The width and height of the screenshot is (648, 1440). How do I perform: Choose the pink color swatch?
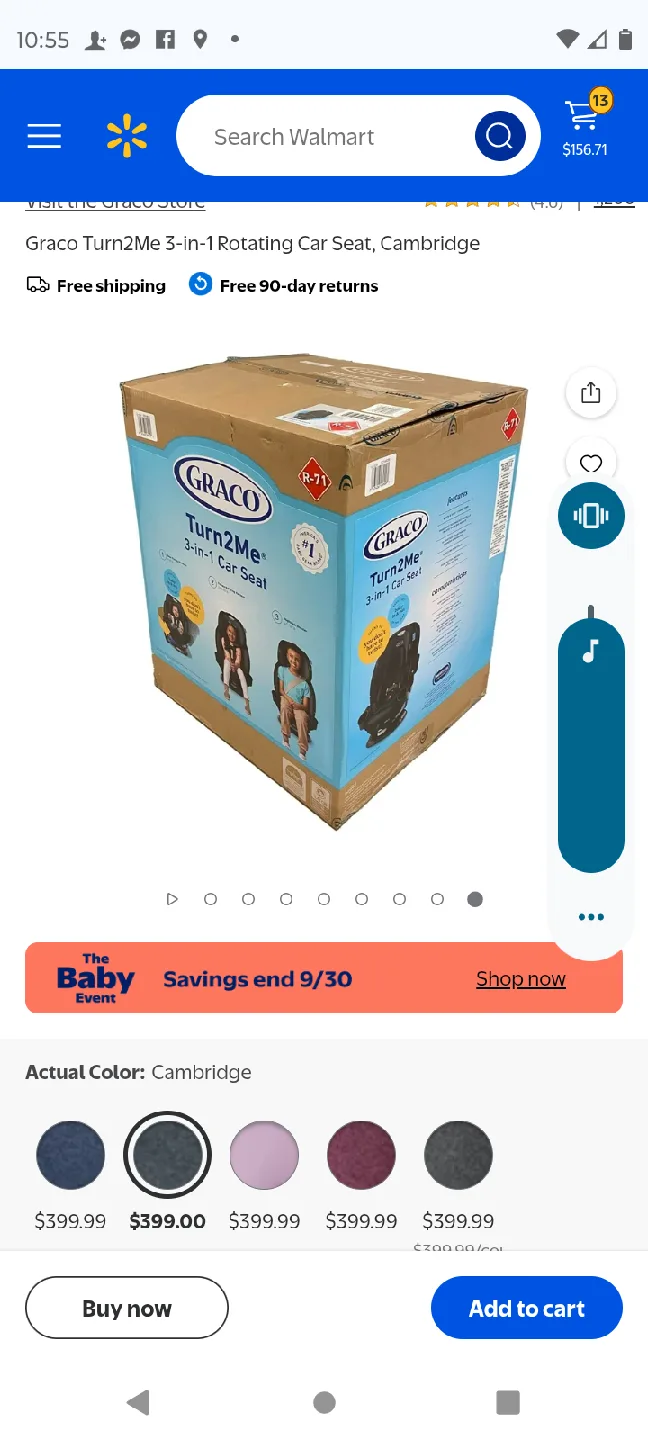pyautogui.click(x=265, y=1155)
